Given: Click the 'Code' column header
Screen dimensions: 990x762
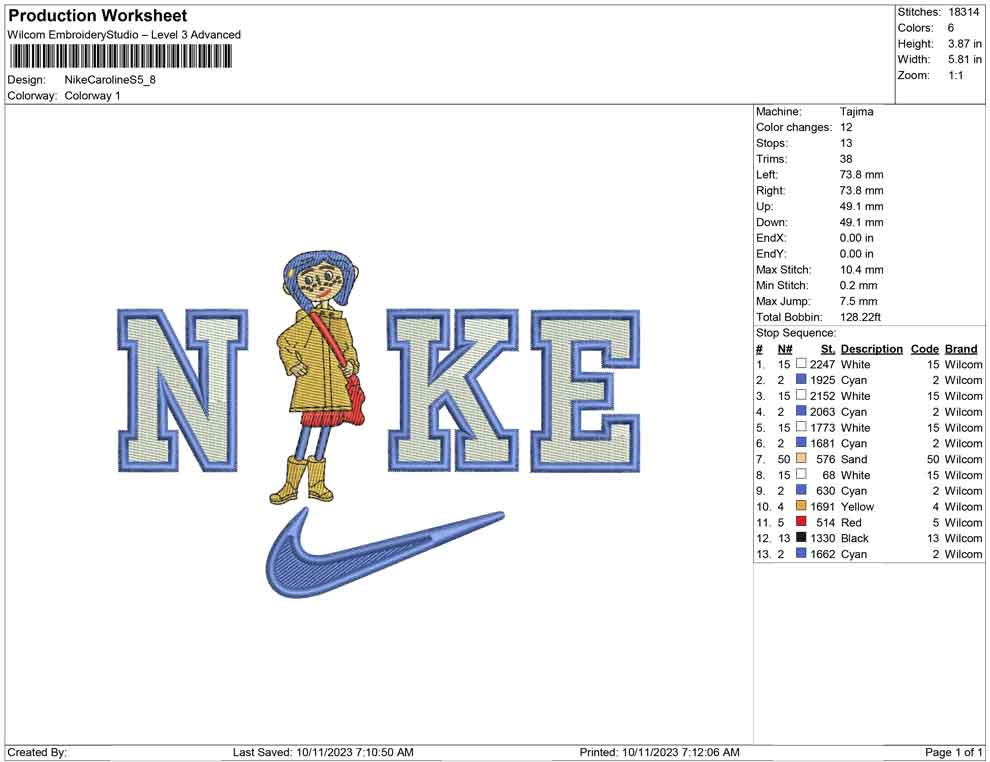Looking at the screenshot, I should coord(925,348).
